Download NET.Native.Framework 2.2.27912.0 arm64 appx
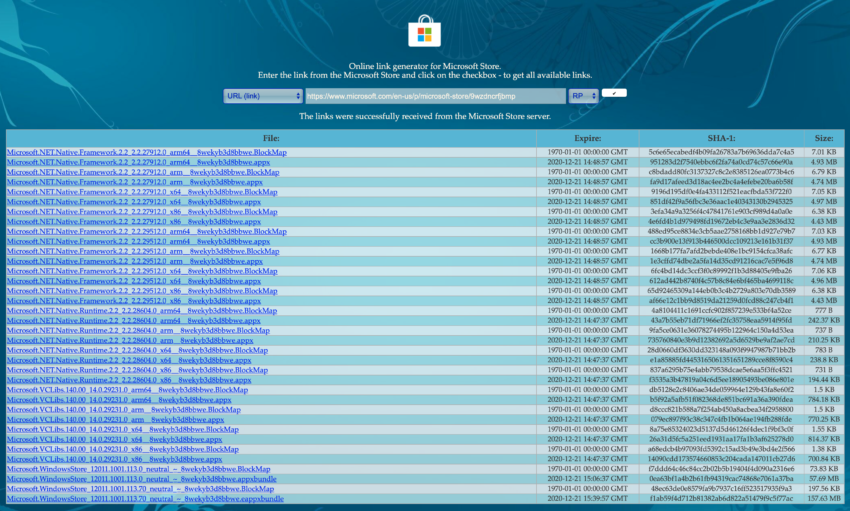 pos(138,162)
